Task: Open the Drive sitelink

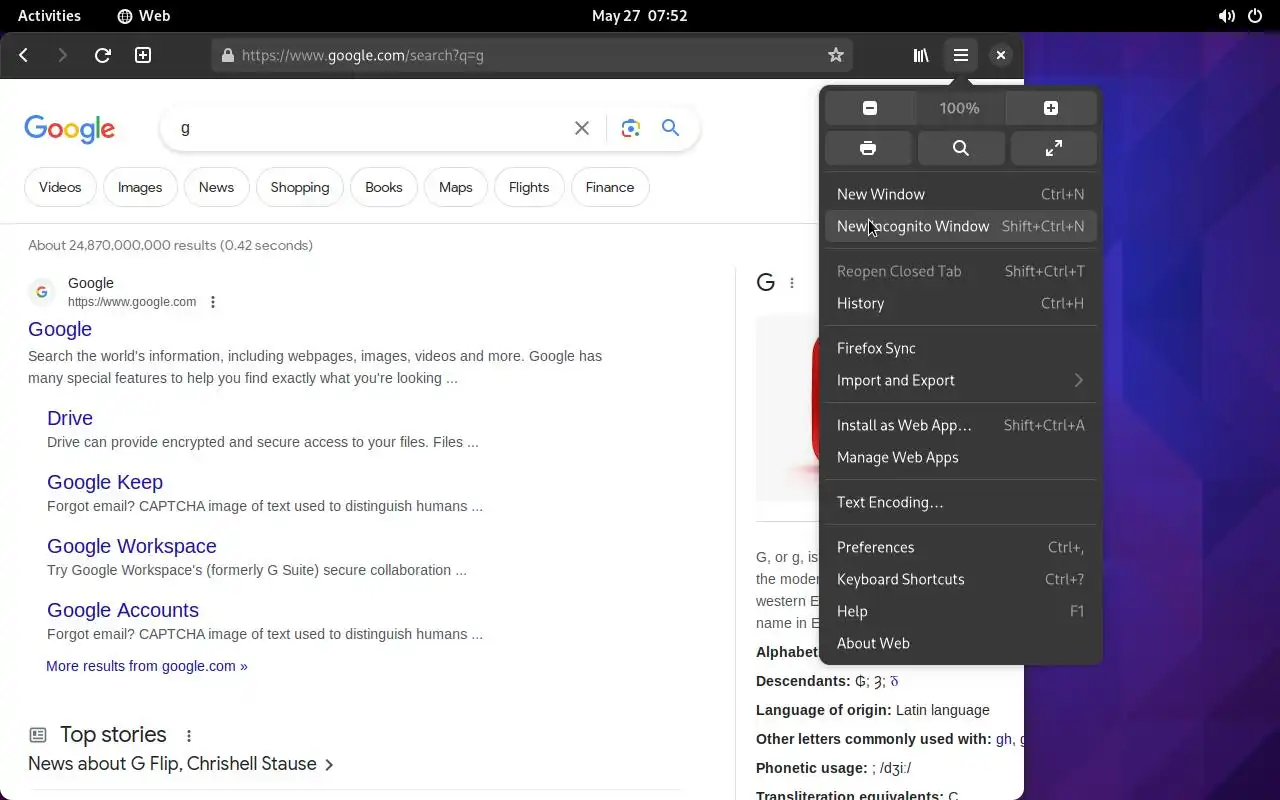Action: click(70, 418)
